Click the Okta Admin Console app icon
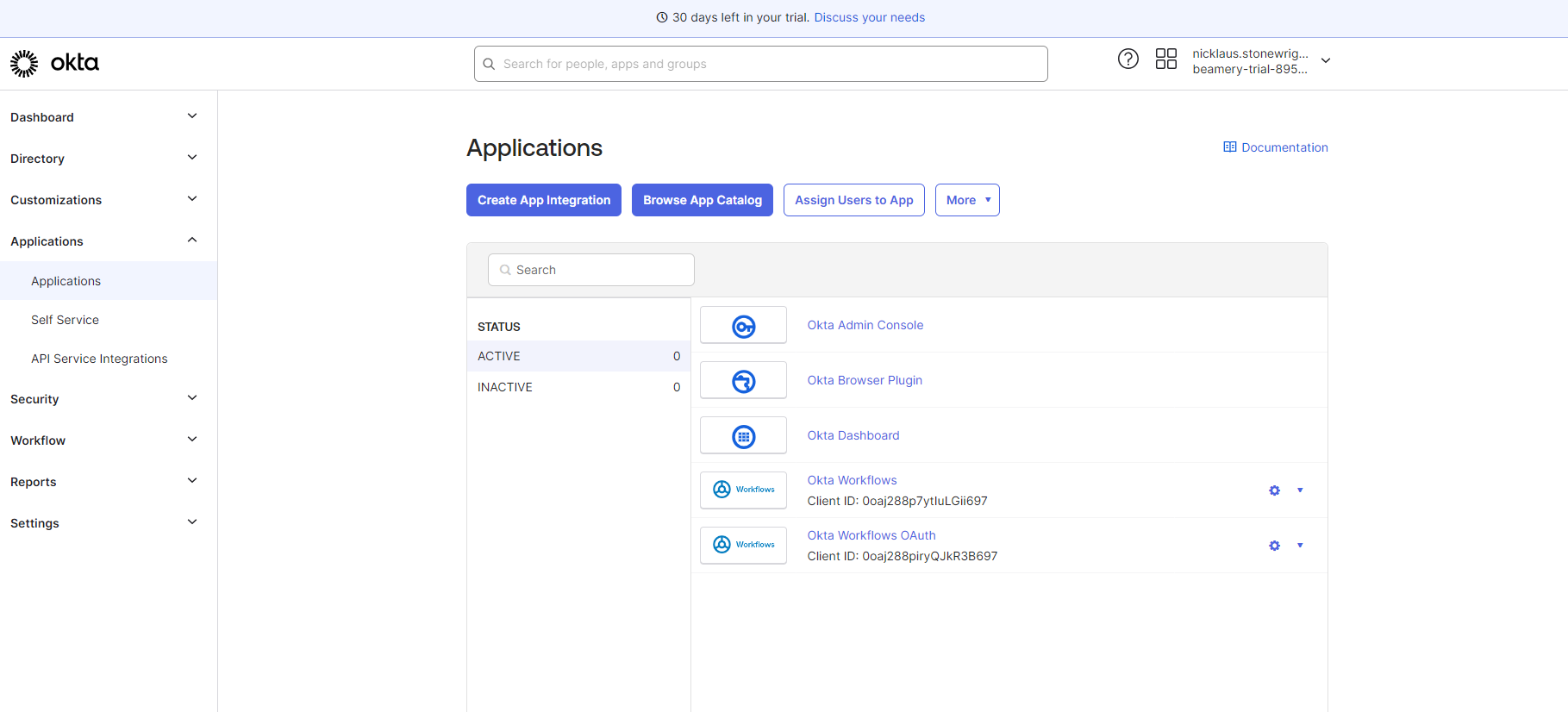1568x712 pixels. point(743,325)
